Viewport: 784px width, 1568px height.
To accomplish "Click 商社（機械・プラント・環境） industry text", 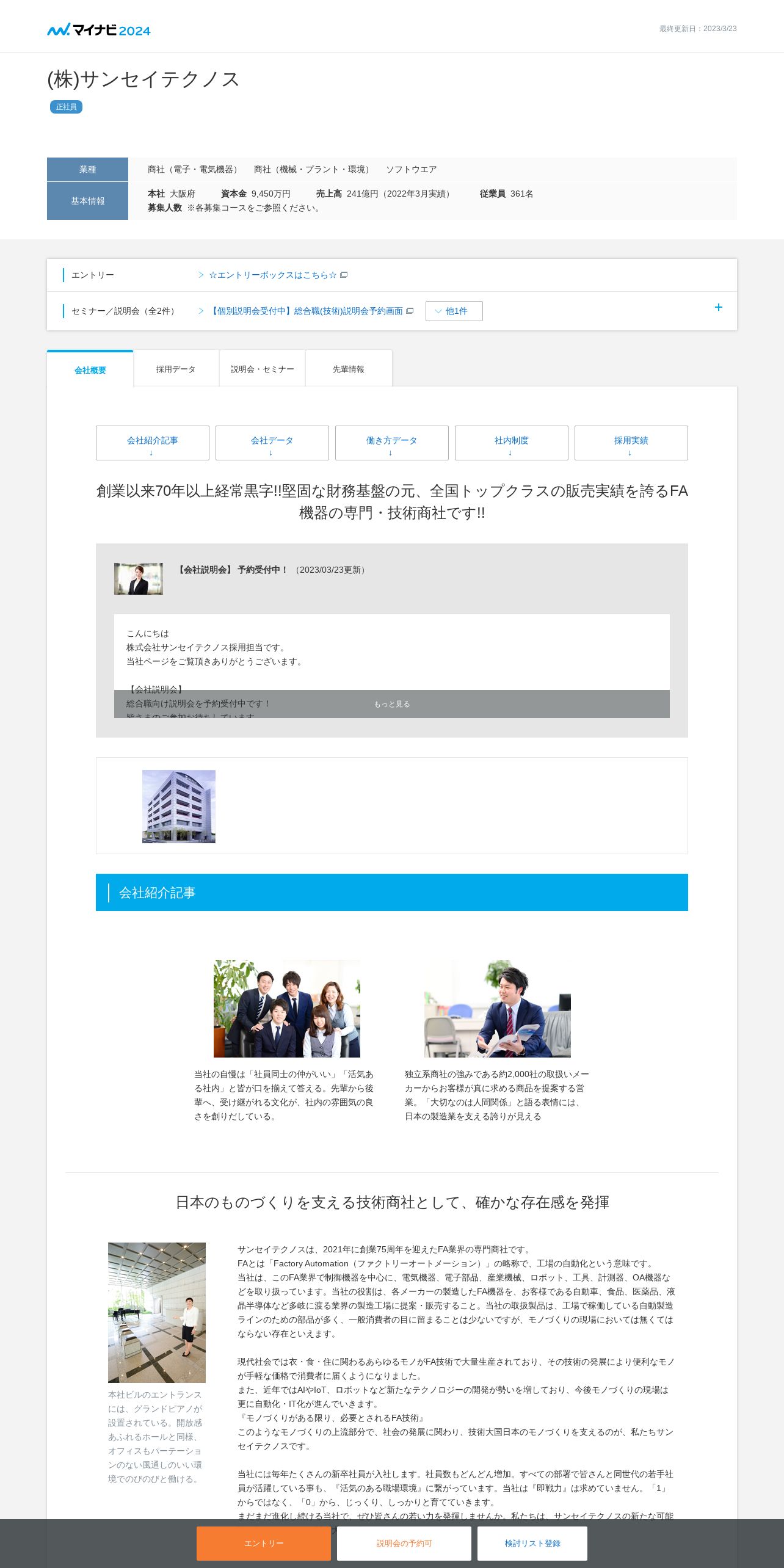I will (x=314, y=170).
